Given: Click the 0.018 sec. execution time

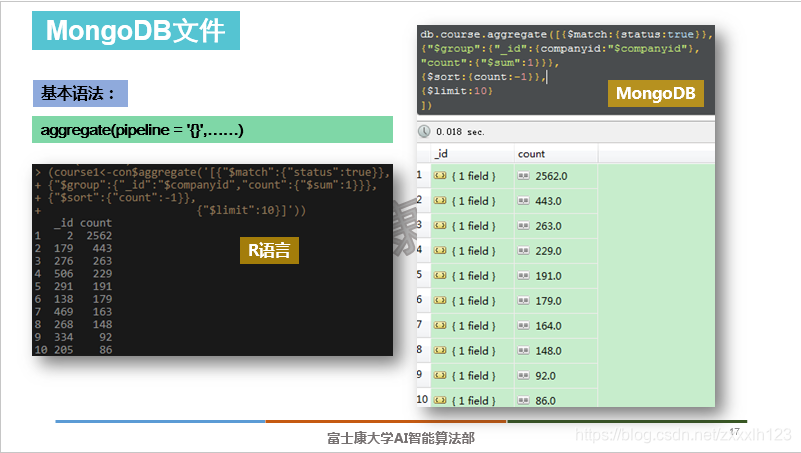Looking at the screenshot, I should click(x=460, y=132).
